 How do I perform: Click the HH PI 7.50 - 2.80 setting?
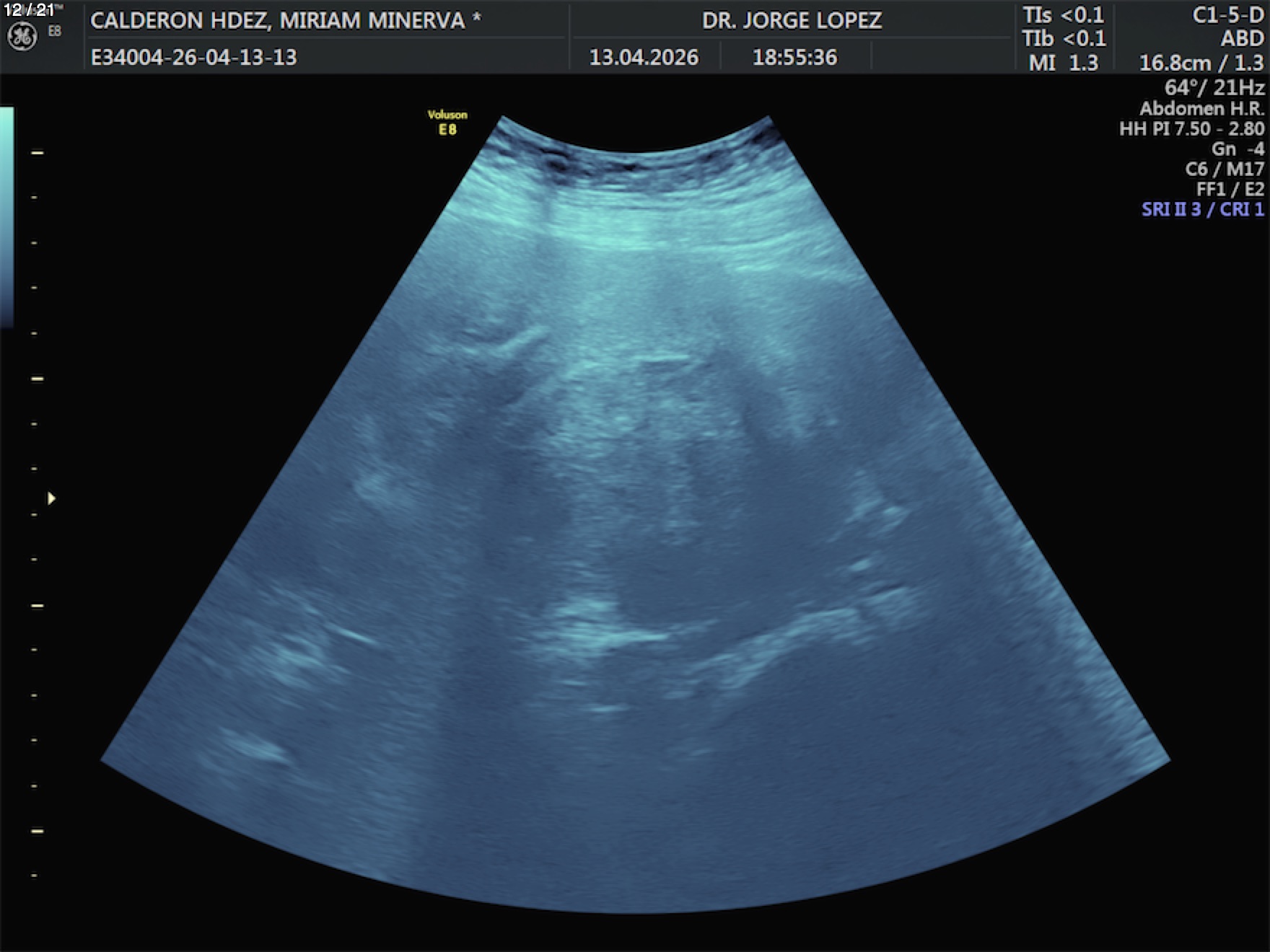(x=1191, y=129)
